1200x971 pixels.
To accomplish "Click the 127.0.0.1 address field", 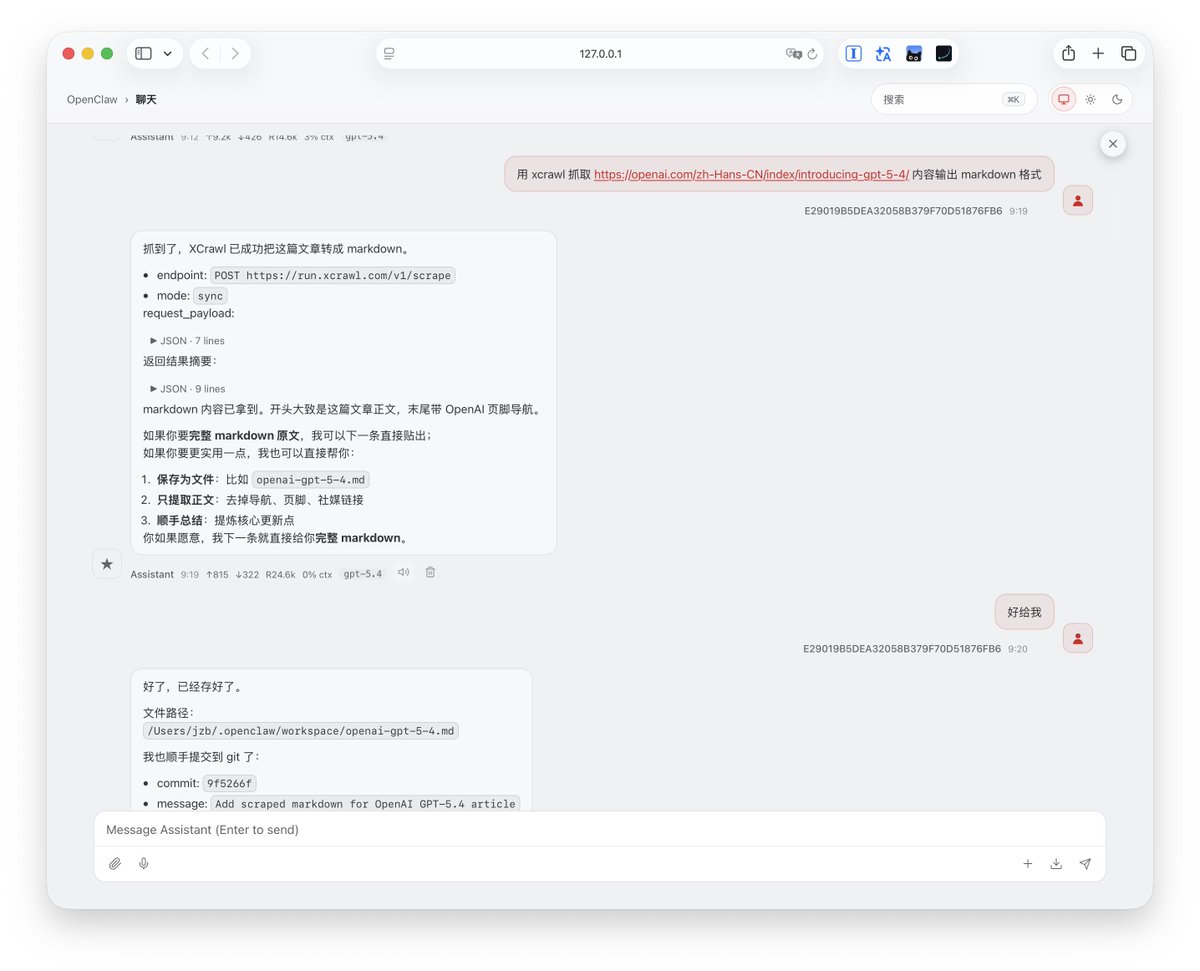I will (x=600, y=54).
